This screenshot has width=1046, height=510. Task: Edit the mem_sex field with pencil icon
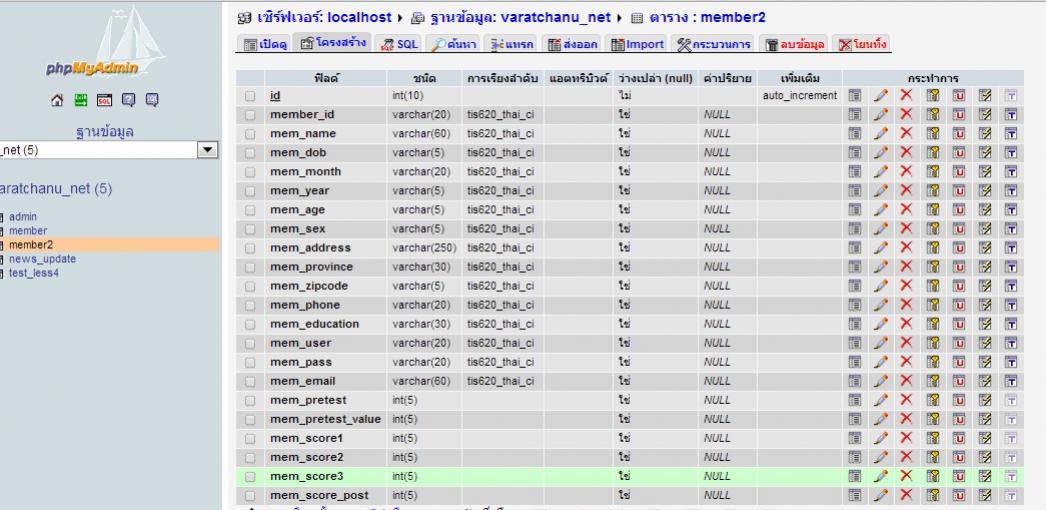click(881, 229)
